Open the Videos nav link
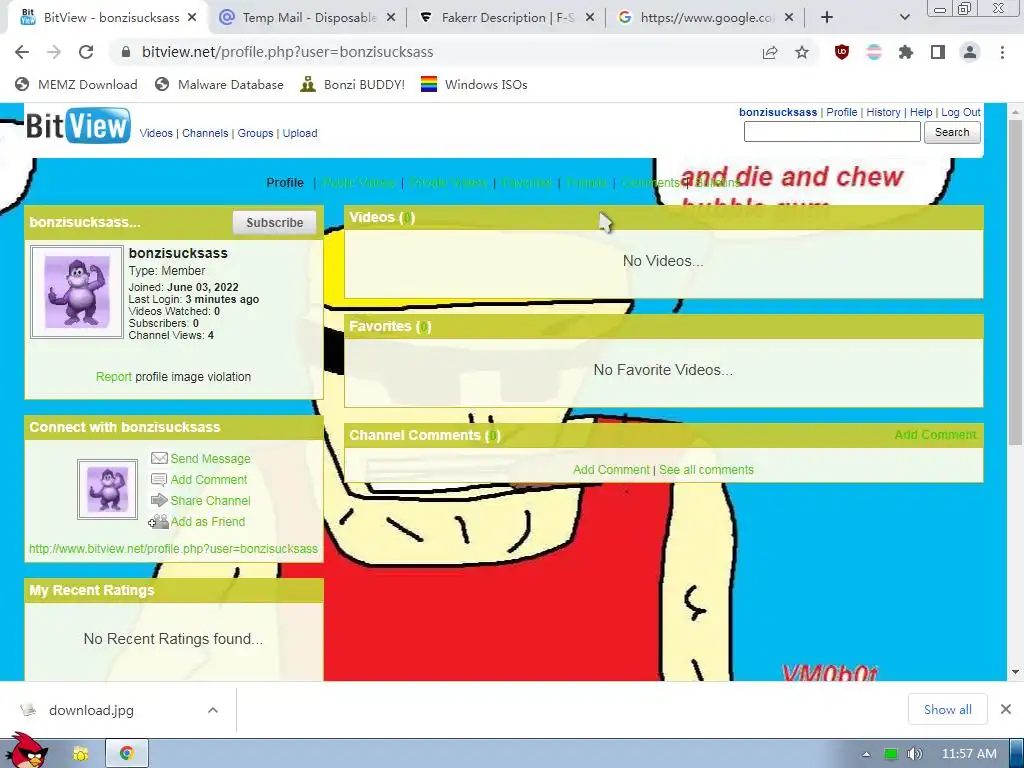 (x=156, y=133)
